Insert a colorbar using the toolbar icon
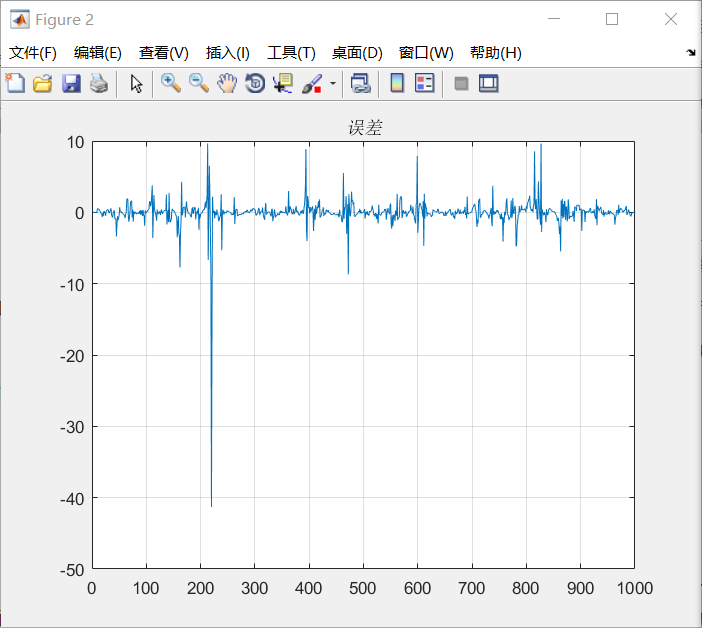This screenshot has width=702, height=628. (x=397, y=84)
